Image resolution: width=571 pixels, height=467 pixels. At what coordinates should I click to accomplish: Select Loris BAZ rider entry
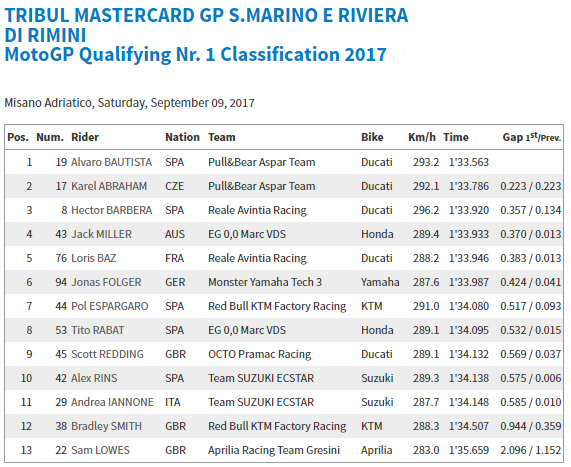[94, 258]
